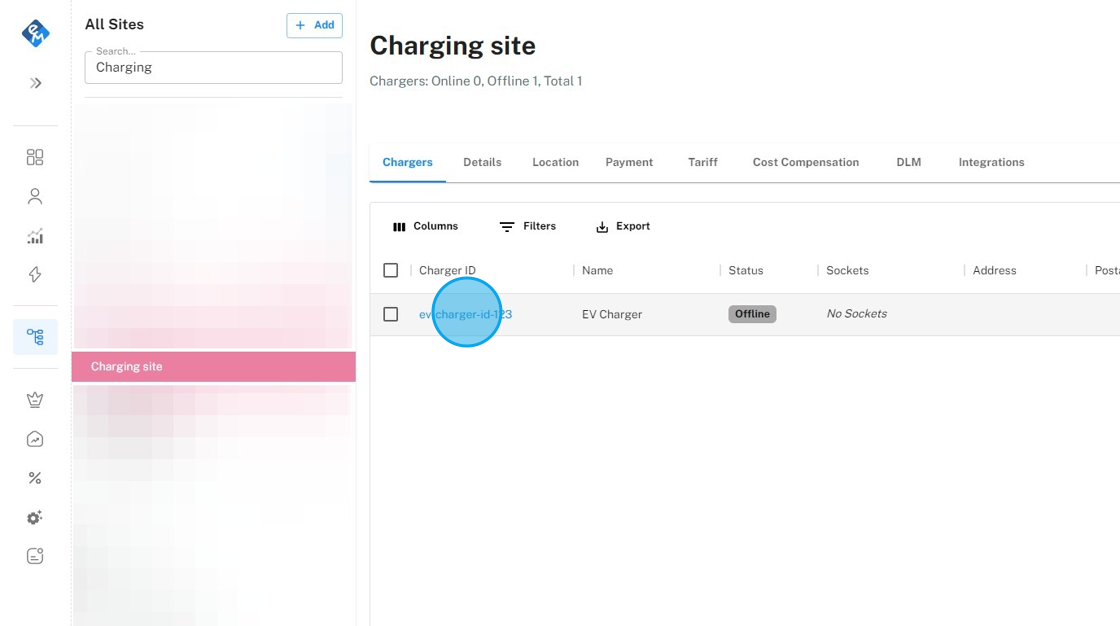This screenshot has width=1120, height=626.
Task: Open the sites hierarchy tree icon
Action: click(35, 337)
